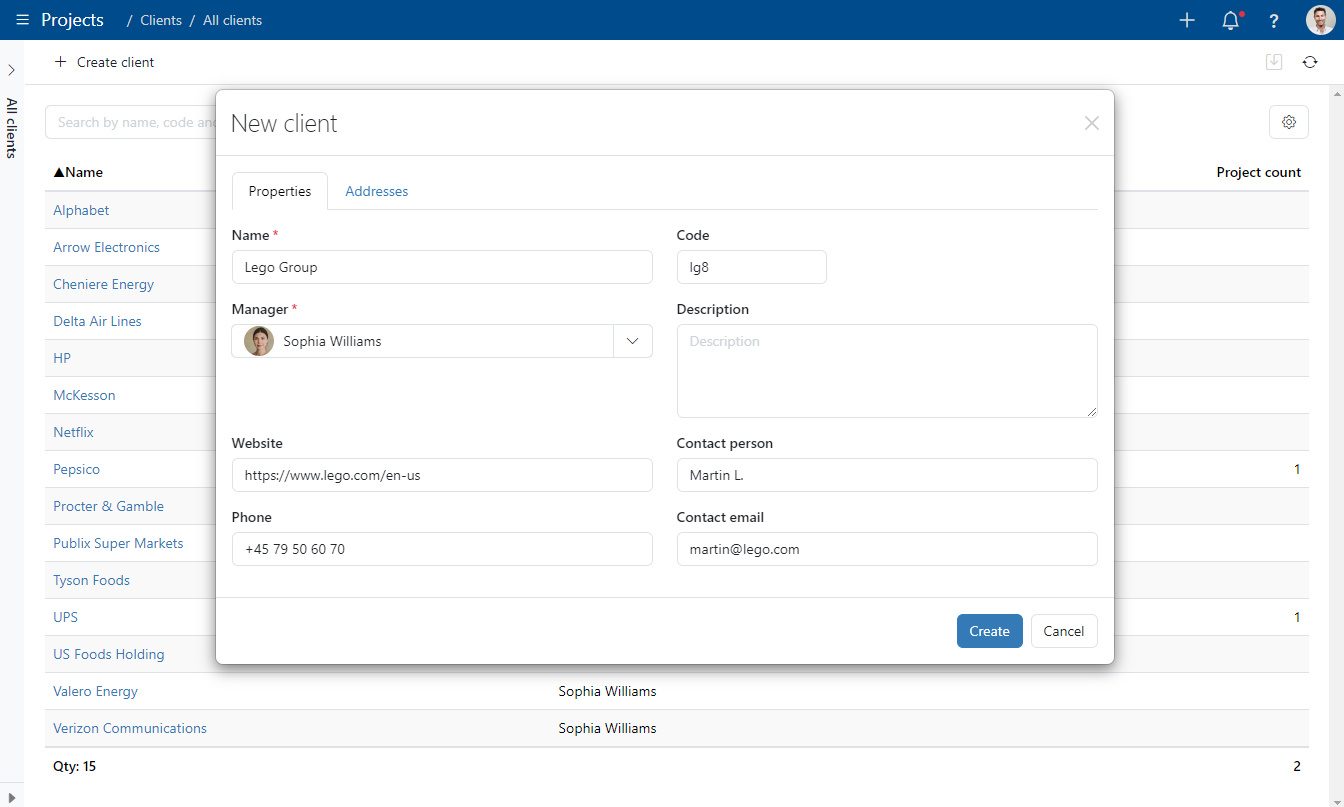
Task: Click the Projects header title
Action: coord(72,20)
